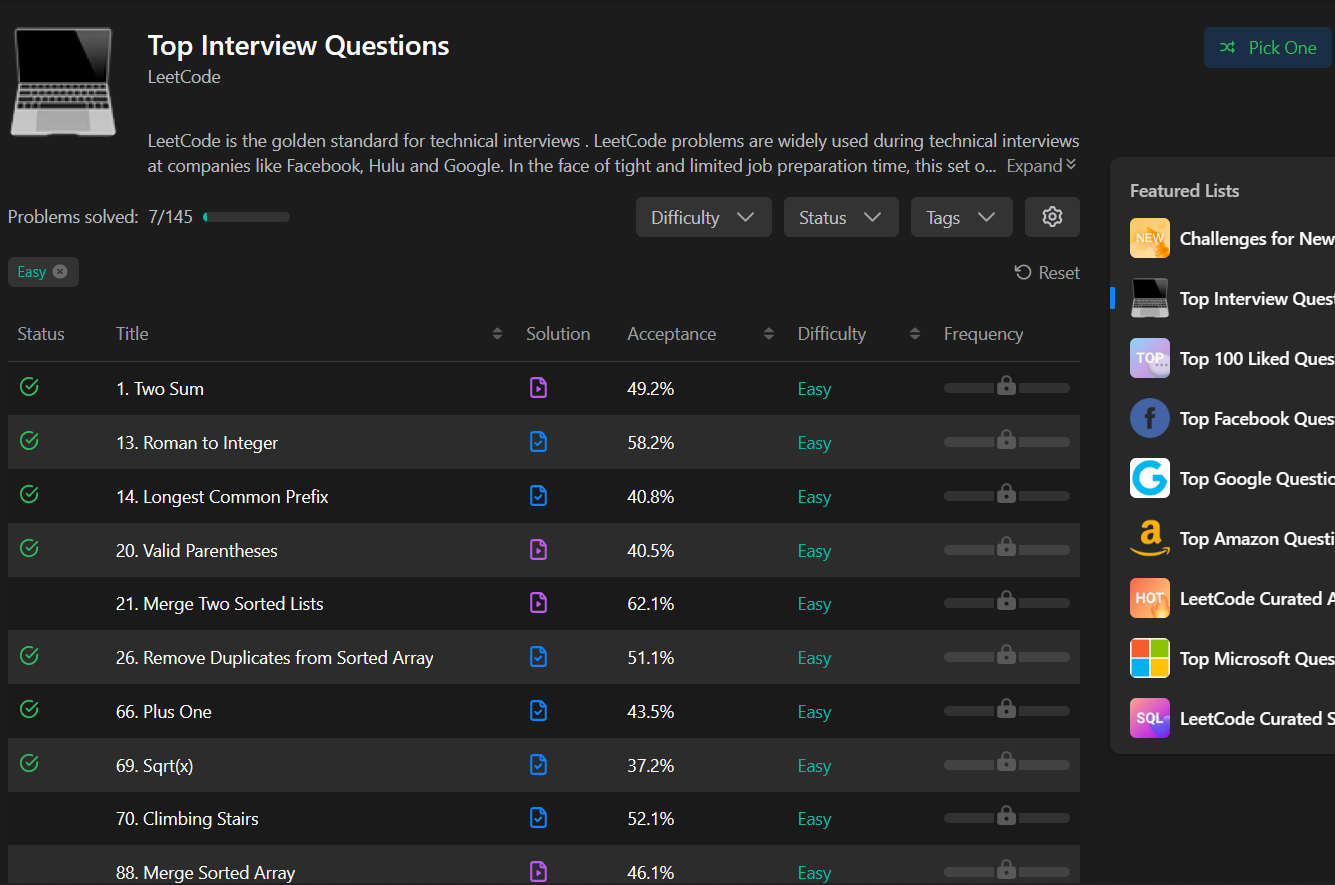1335x885 pixels.
Task: Click the solved checkmark beside Sqrt(x)
Action: tap(28, 763)
